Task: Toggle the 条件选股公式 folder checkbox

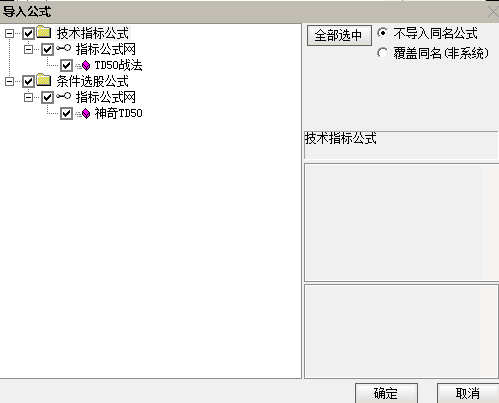Action: tap(28, 81)
